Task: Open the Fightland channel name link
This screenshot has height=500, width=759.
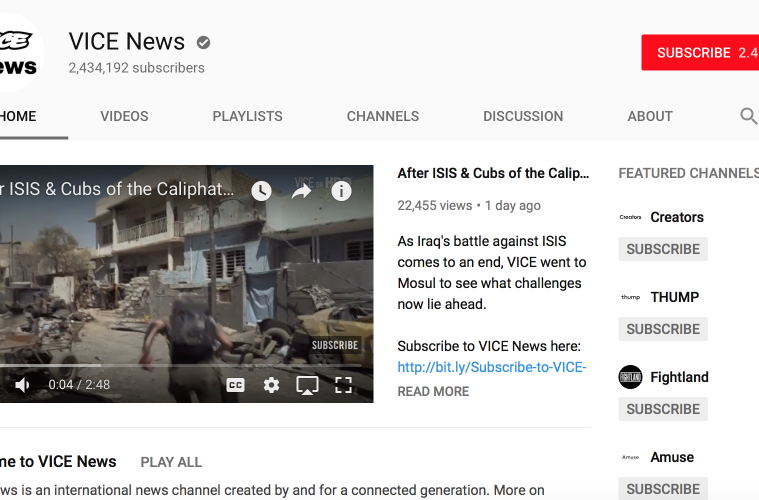Action: [679, 377]
